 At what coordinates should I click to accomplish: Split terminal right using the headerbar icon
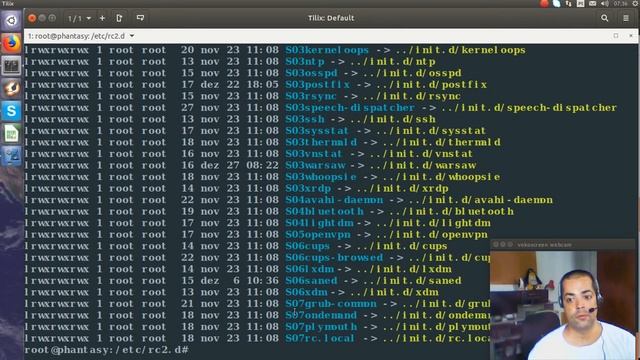(x=119, y=18)
